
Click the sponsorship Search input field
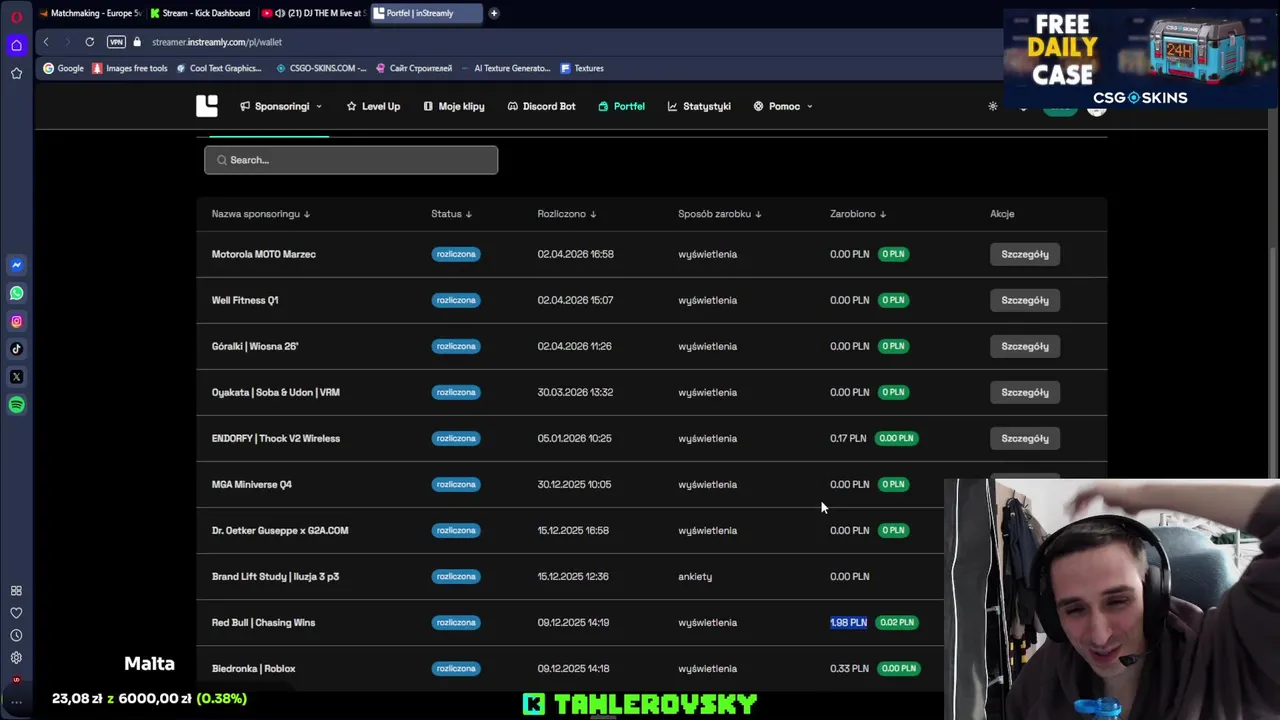351,160
